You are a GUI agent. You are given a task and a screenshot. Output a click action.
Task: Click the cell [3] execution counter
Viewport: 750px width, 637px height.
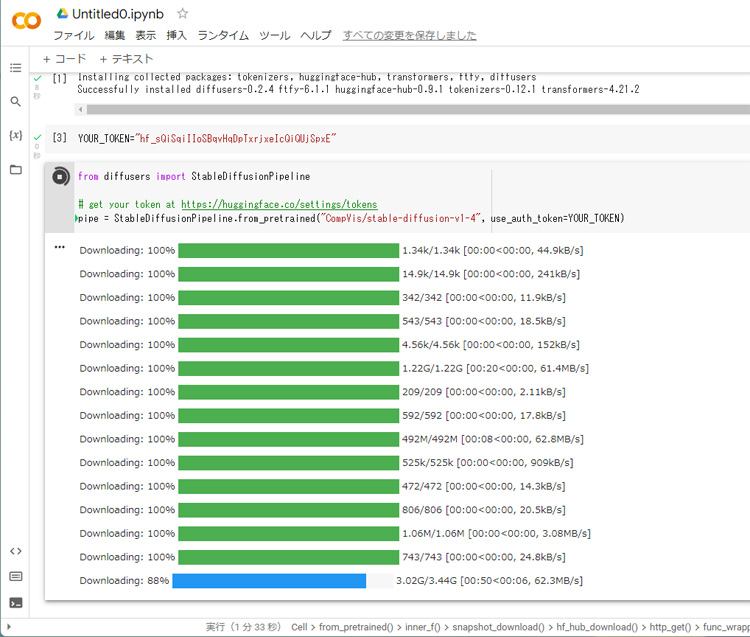(59, 138)
